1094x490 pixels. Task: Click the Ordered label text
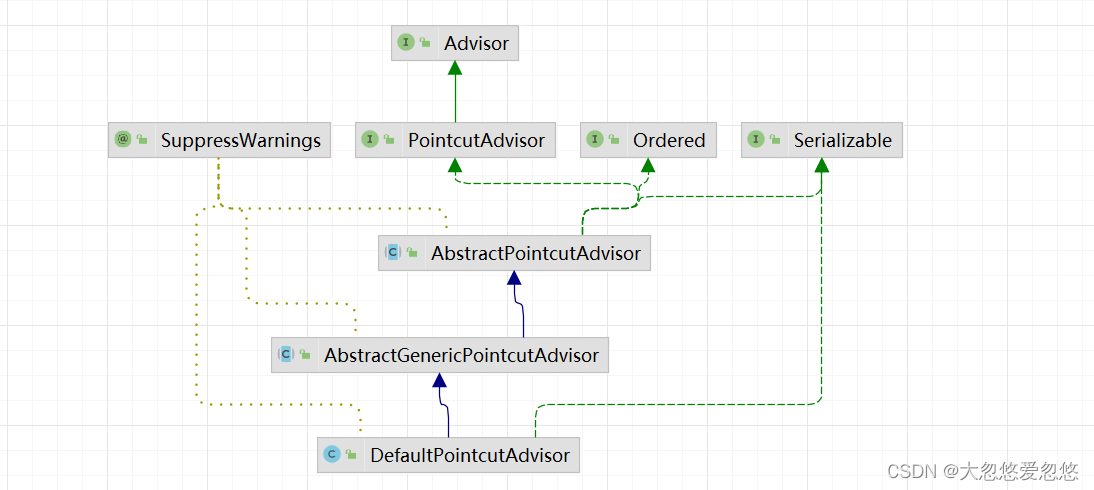[x=669, y=140]
